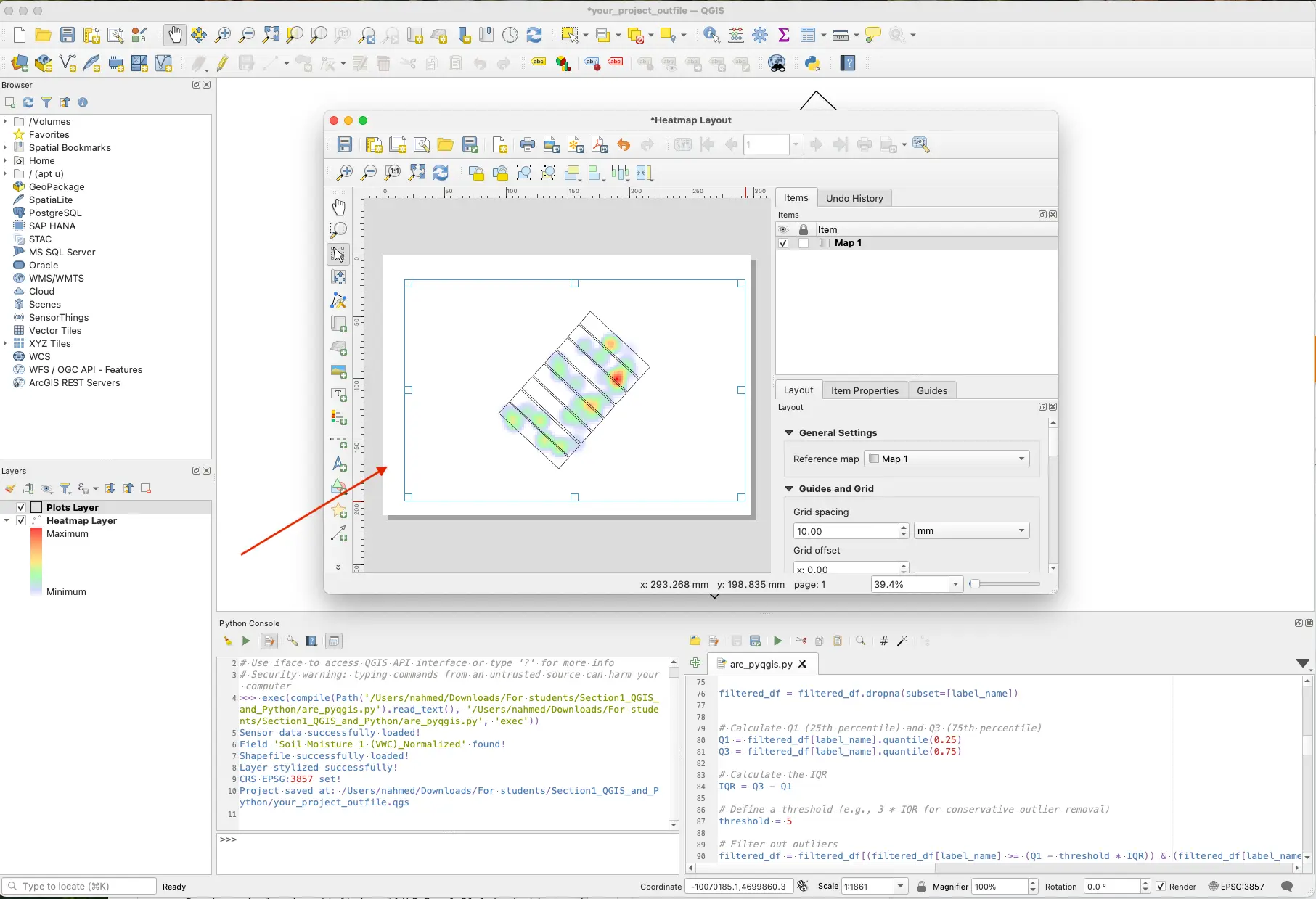Expand the /Volumes tree item
The width and height of the screenshot is (1316, 899).
coord(6,121)
